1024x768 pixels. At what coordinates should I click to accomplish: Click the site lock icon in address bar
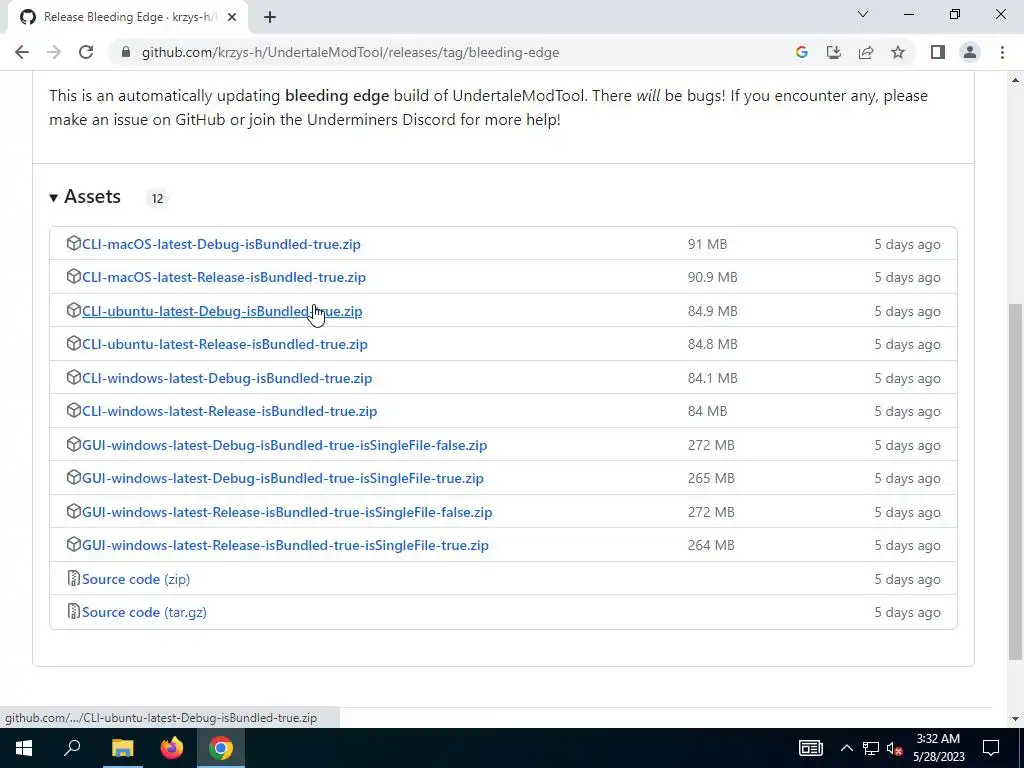point(126,52)
